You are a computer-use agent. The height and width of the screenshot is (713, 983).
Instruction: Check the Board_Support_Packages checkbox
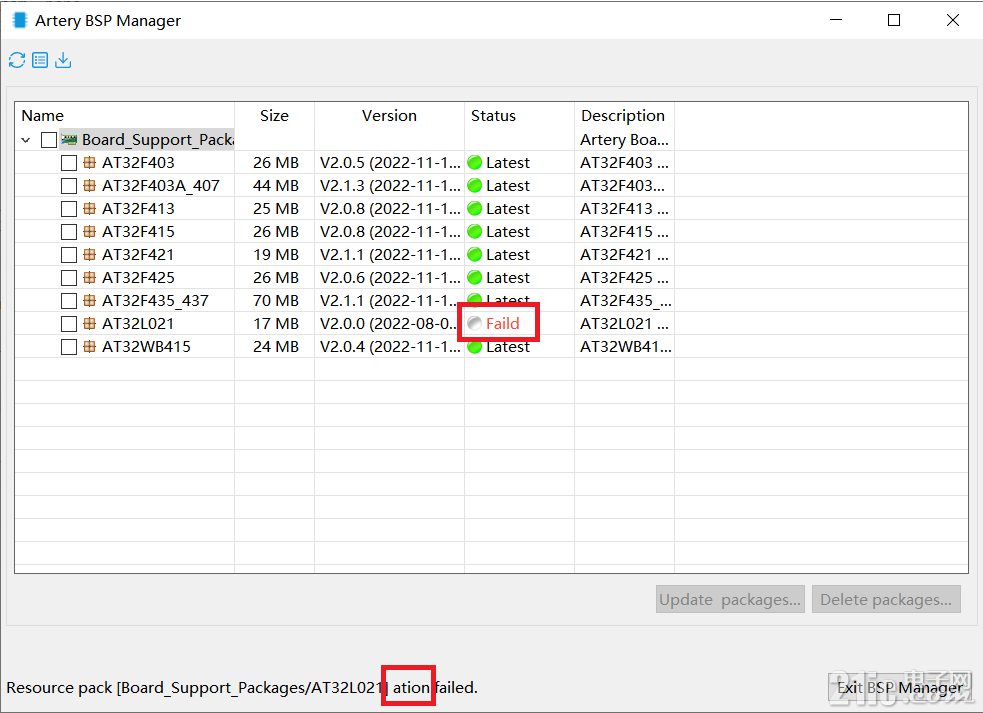[49, 139]
